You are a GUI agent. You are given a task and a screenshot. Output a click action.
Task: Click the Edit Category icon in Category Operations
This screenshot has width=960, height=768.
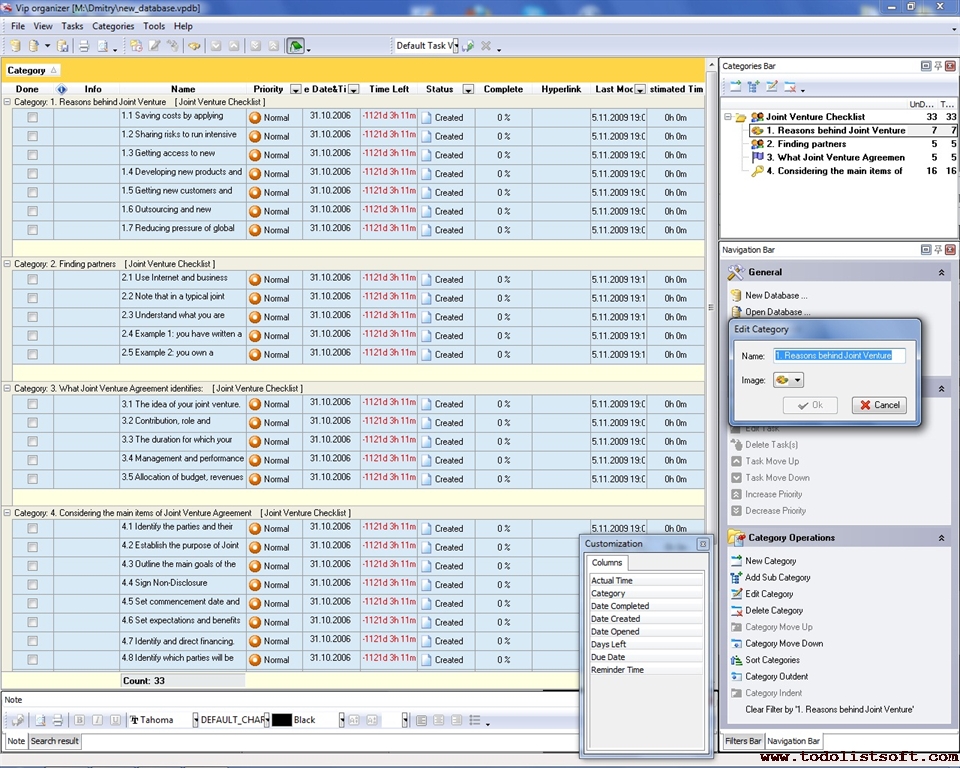coord(736,594)
